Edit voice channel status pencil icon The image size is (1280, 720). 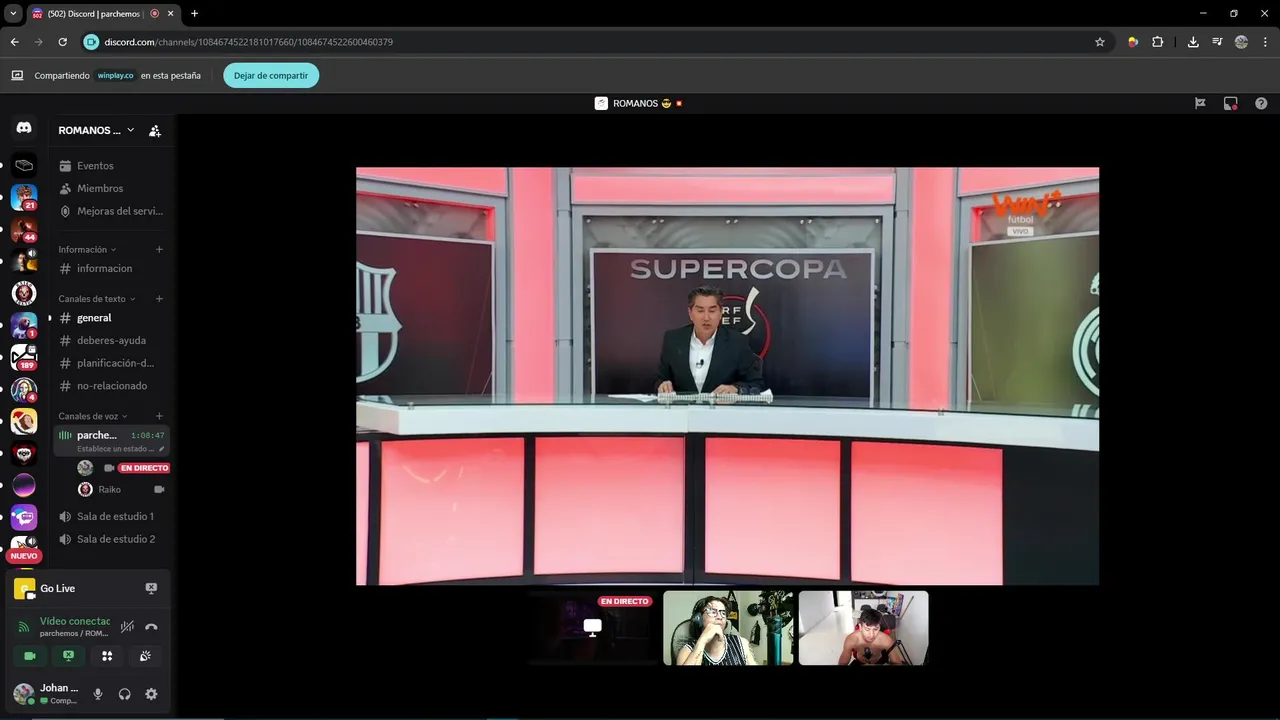(162, 449)
